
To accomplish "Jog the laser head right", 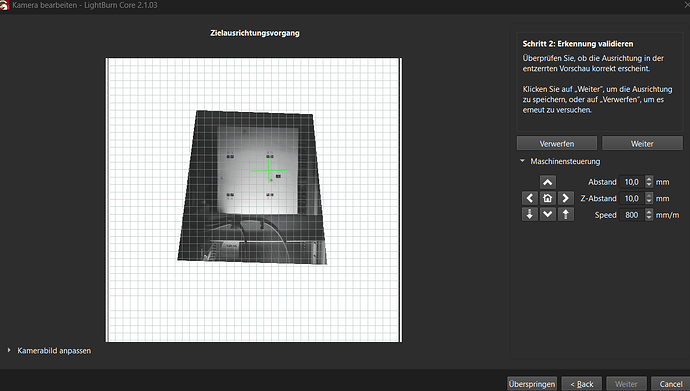I will pos(565,198).
